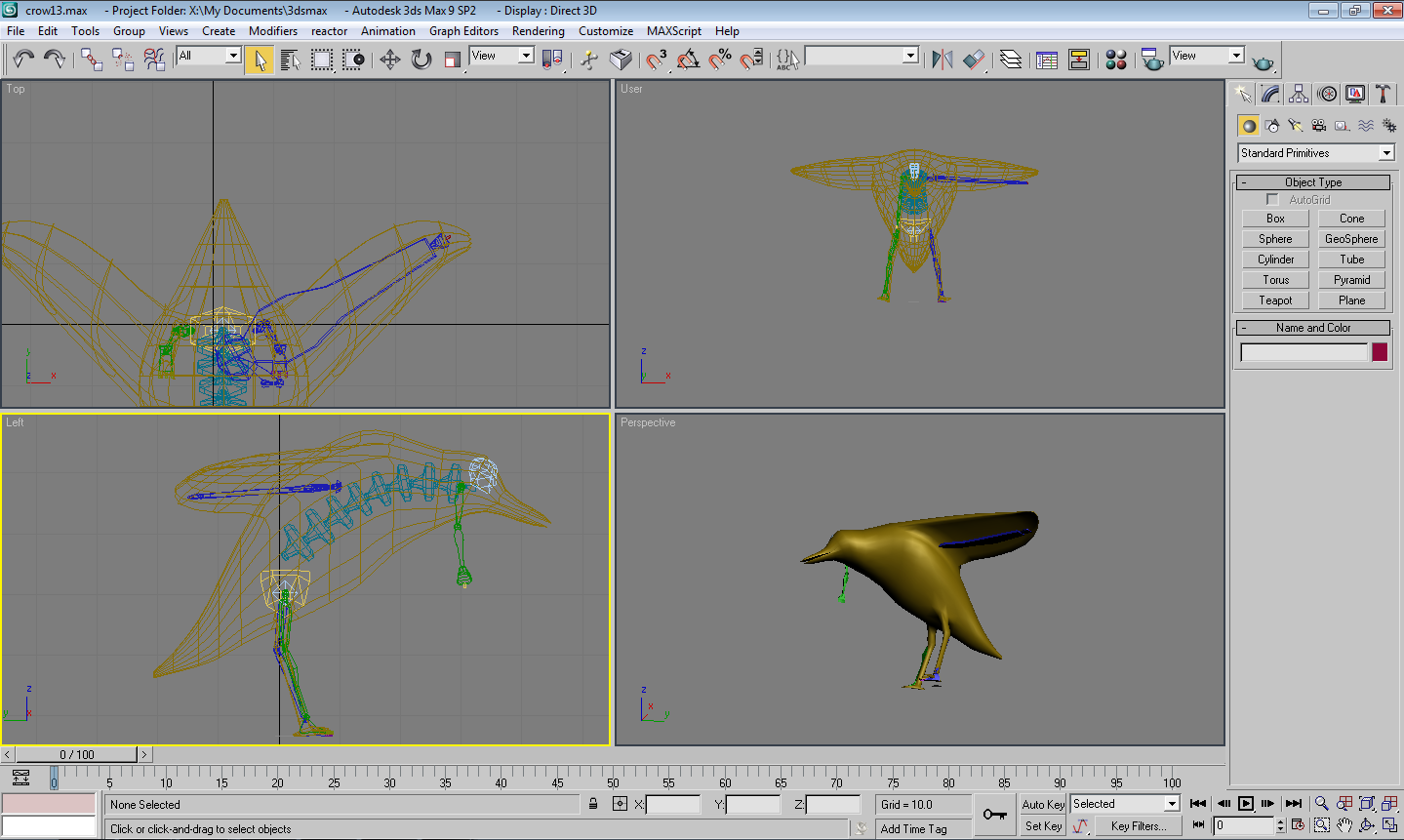Click the Mirror tool icon
The image size is (1404, 840).
click(x=942, y=60)
